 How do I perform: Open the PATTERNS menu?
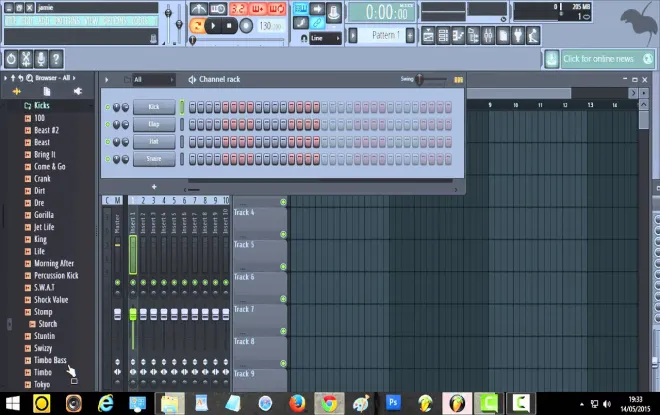point(69,21)
